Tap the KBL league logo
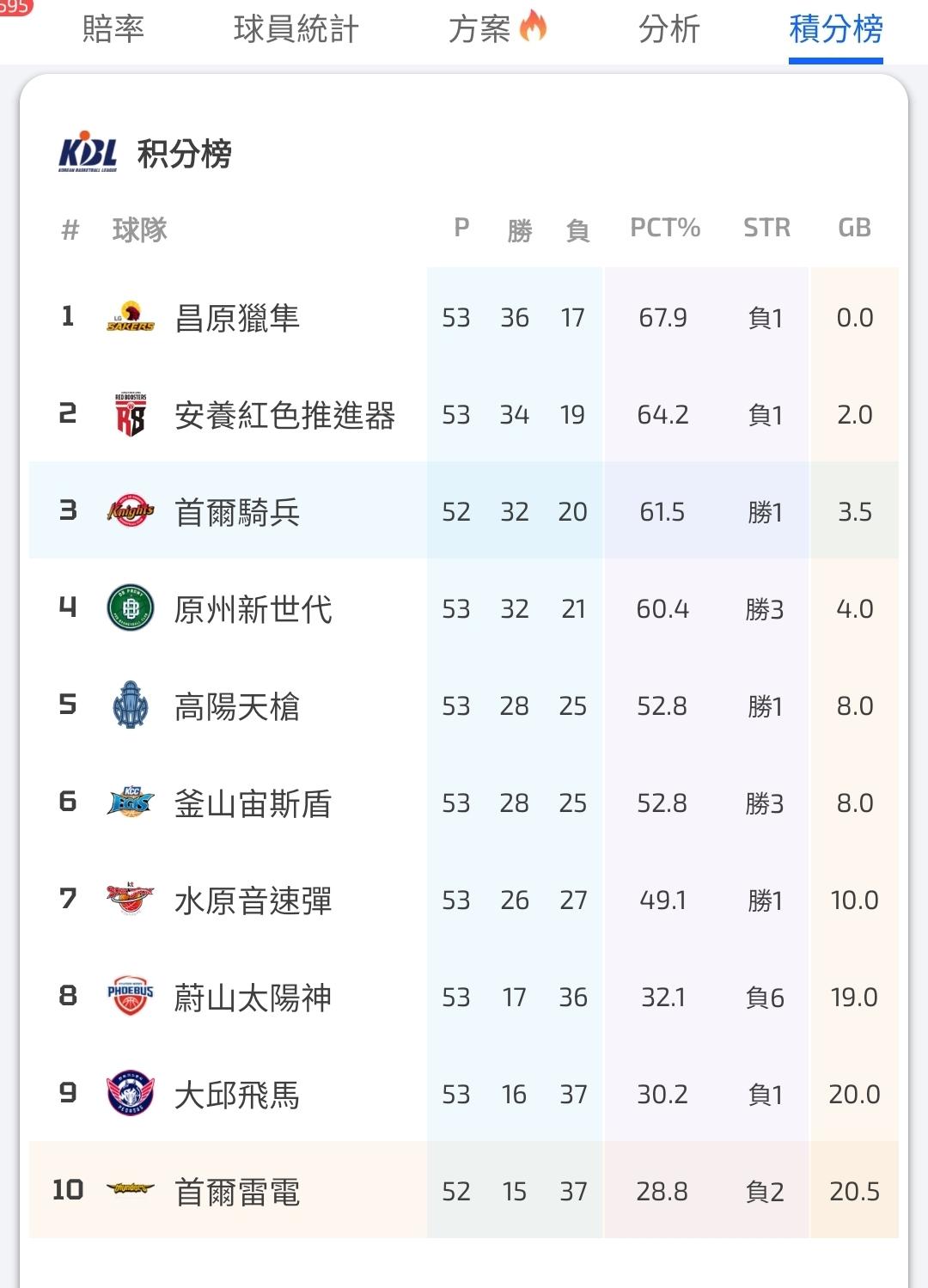The height and width of the screenshot is (1288, 928). tap(88, 154)
